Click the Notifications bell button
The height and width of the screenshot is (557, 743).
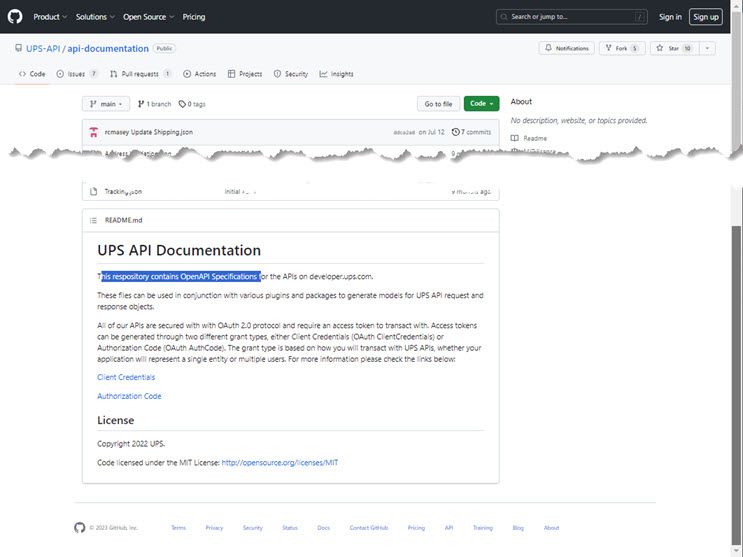point(567,48)
